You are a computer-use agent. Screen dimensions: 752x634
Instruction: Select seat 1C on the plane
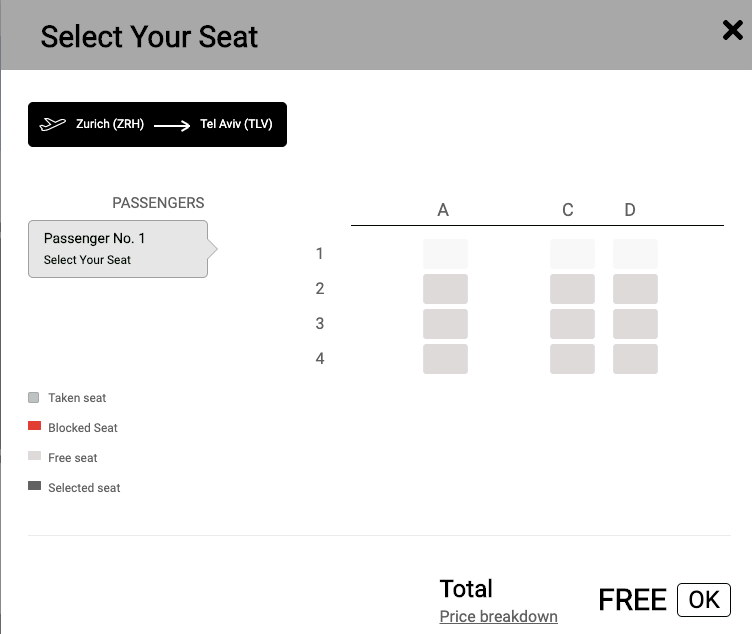coord(572,254)
